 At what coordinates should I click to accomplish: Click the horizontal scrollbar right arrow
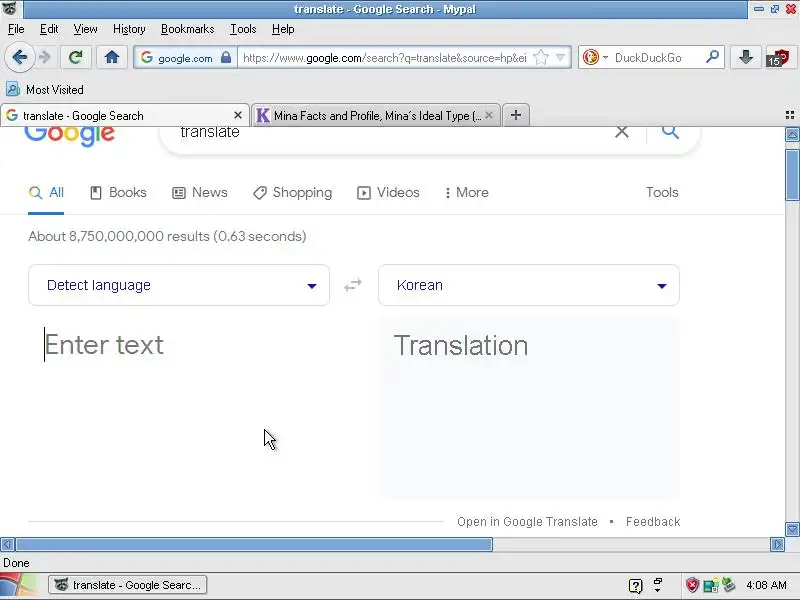(x=777, y=544)
